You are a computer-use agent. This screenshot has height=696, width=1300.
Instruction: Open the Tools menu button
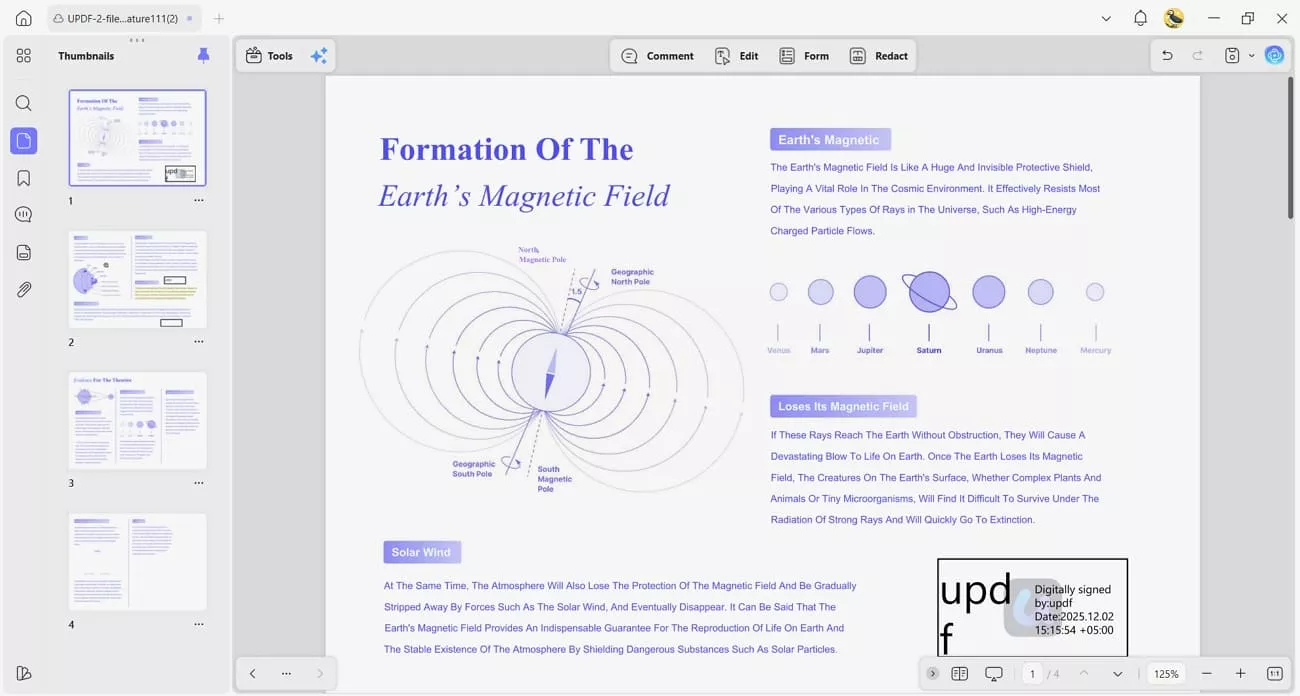point(268,56)
